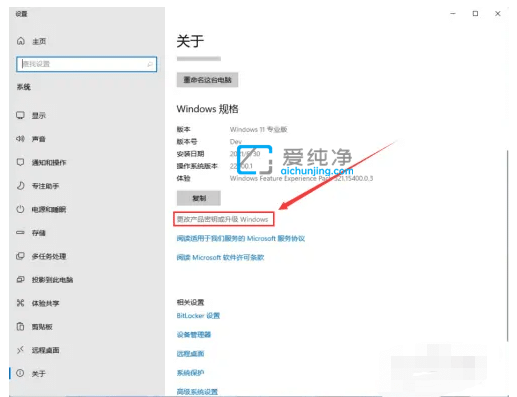
Task: Open 专注助手 settings page
Action: click(46, 186)
